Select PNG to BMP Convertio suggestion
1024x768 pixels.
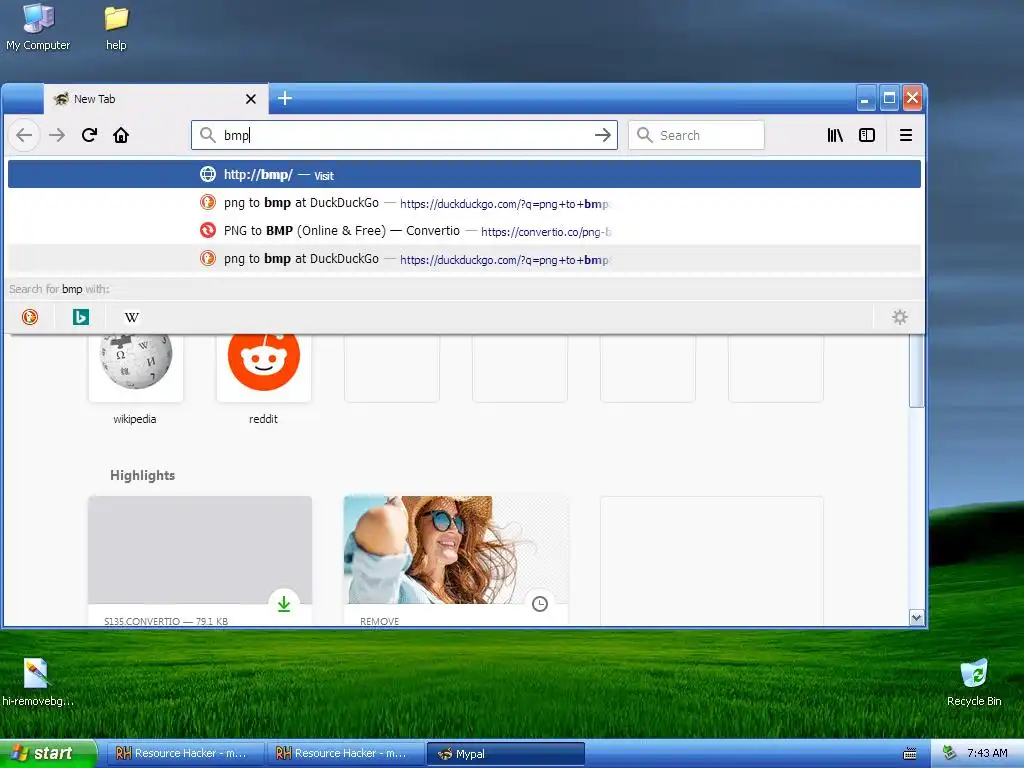click(464, 231)
